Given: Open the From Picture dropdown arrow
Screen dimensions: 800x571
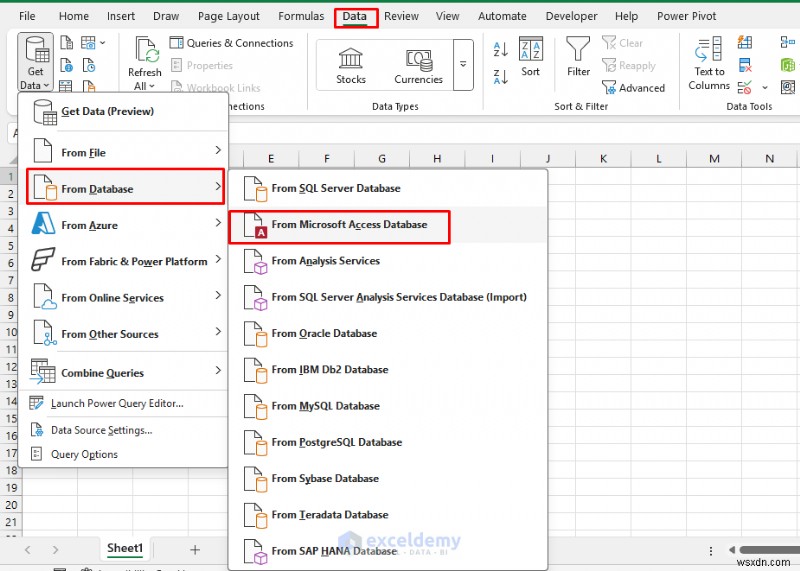Looking at the screenshot, I should point(103,43).
